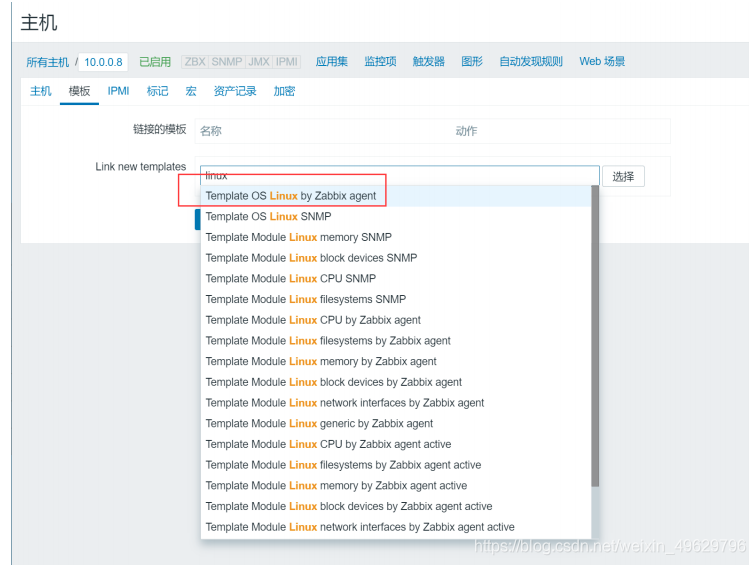Select Linux memory by Zabbix agent template

click(396, 362)
